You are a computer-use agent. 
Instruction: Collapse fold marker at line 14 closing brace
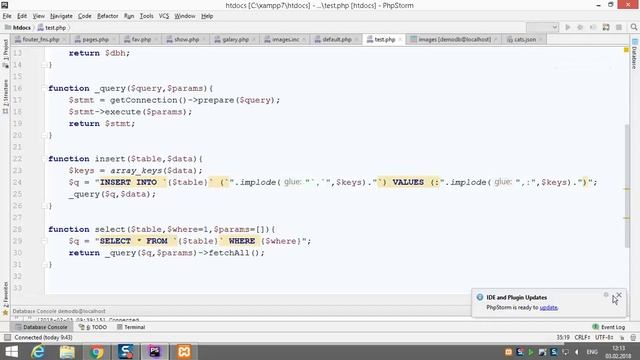click(x=43, y=65)
